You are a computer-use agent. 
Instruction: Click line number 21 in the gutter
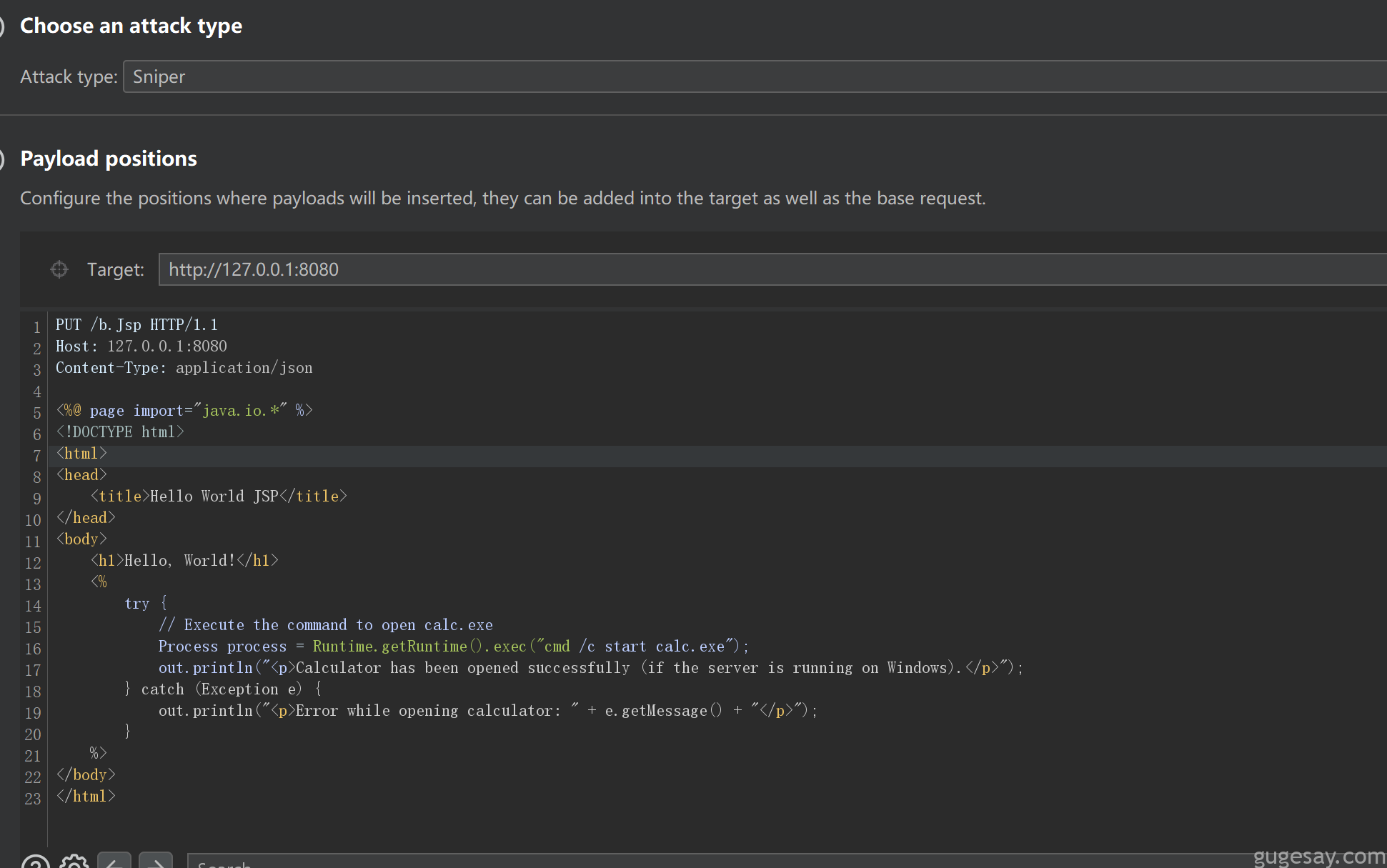coord(33,756)
